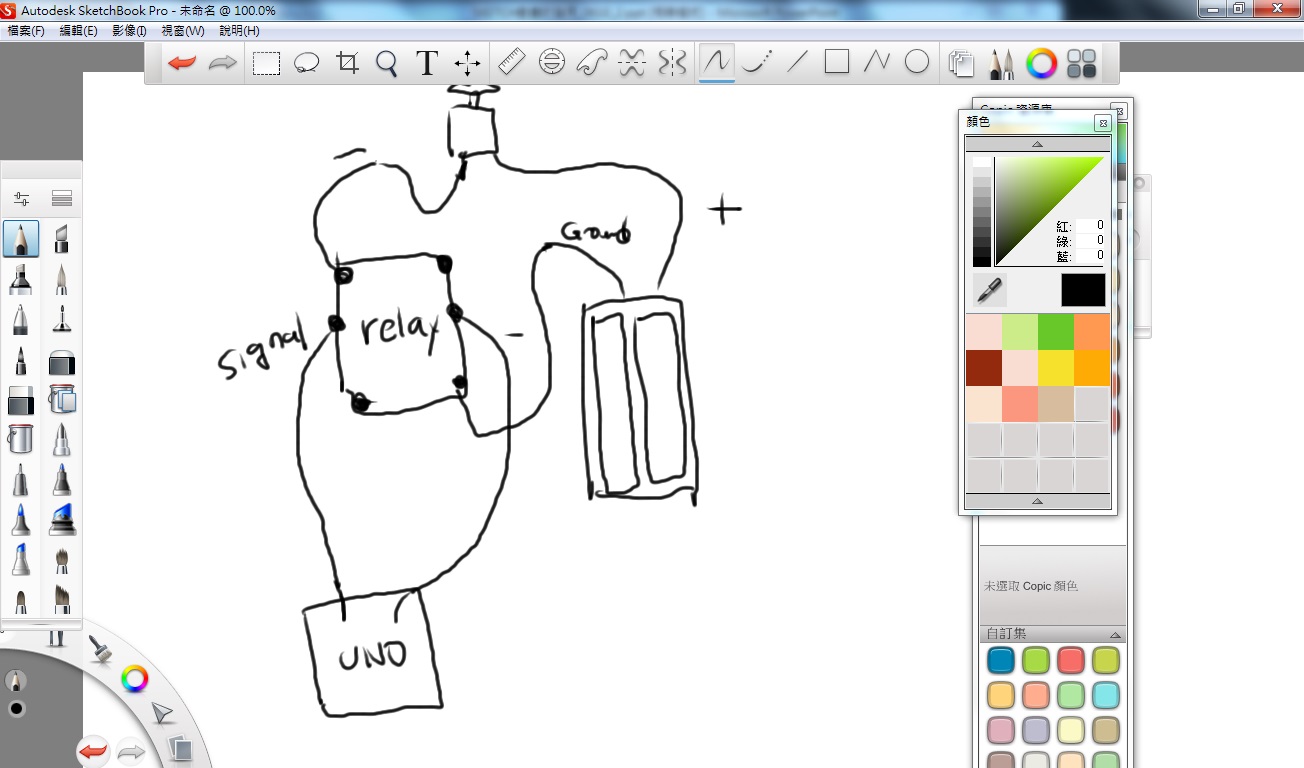
Task: Select the straight Line draw style
Action: pos(797,63)
